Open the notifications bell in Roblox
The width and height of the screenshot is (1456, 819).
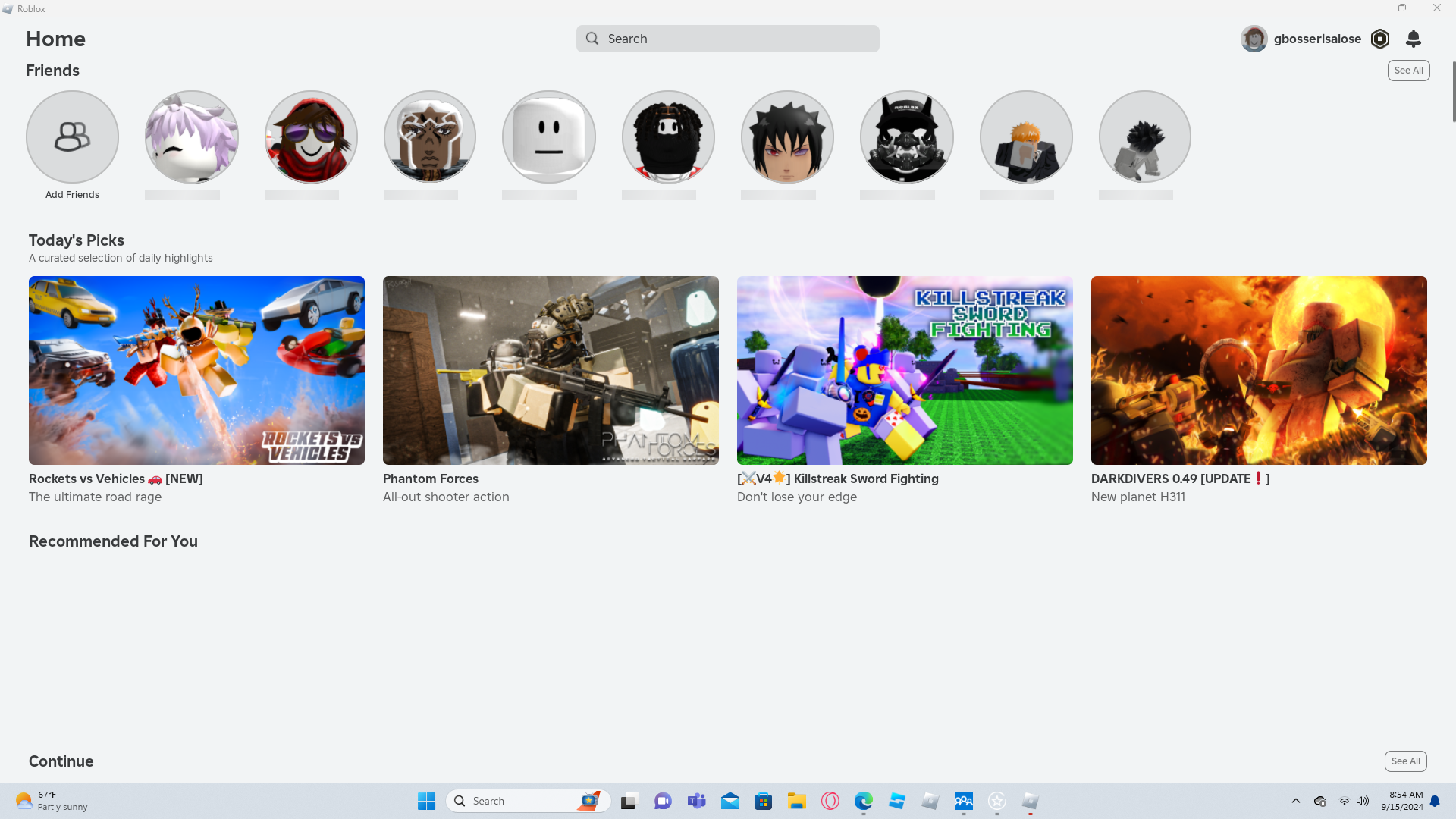tap(1414, 39)
